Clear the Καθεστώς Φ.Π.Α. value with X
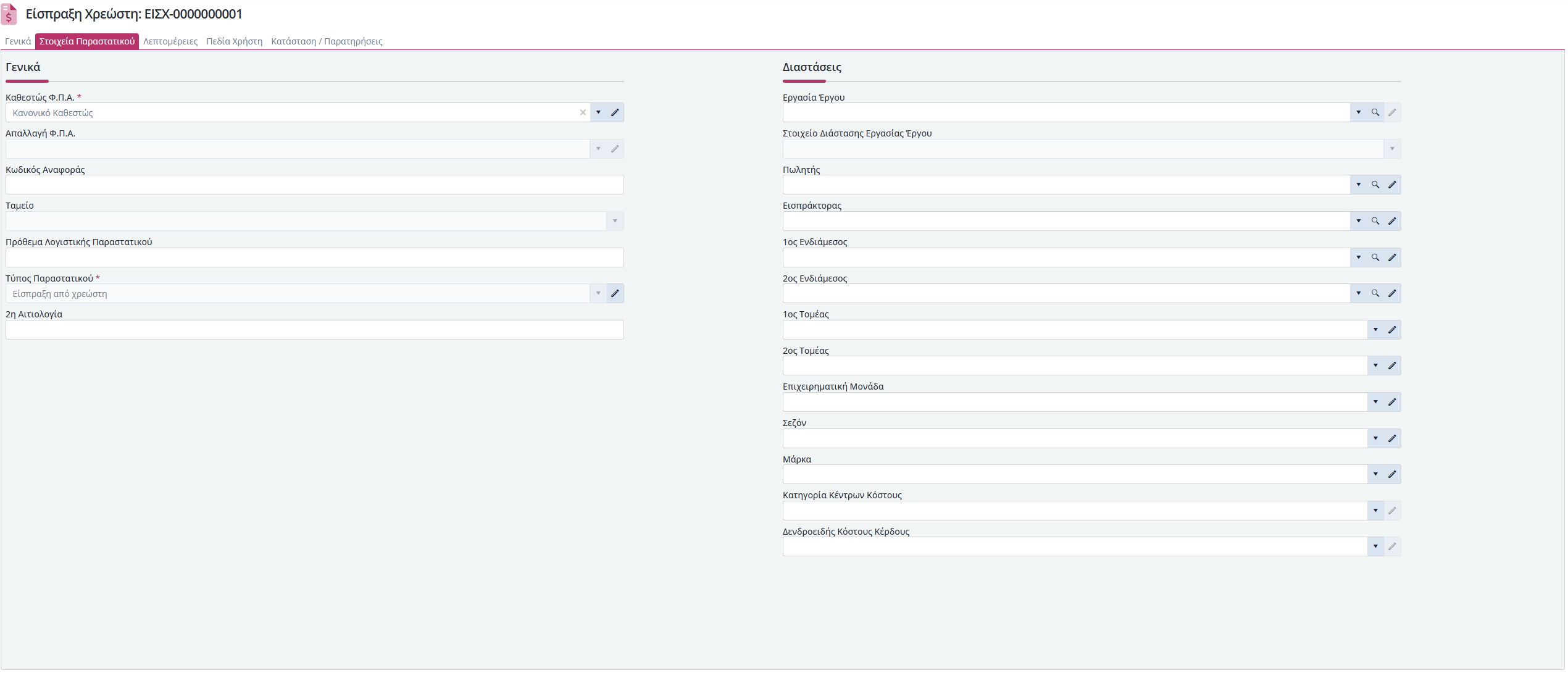The height and width of the screenshot is (673, 1568). (583, 112)
